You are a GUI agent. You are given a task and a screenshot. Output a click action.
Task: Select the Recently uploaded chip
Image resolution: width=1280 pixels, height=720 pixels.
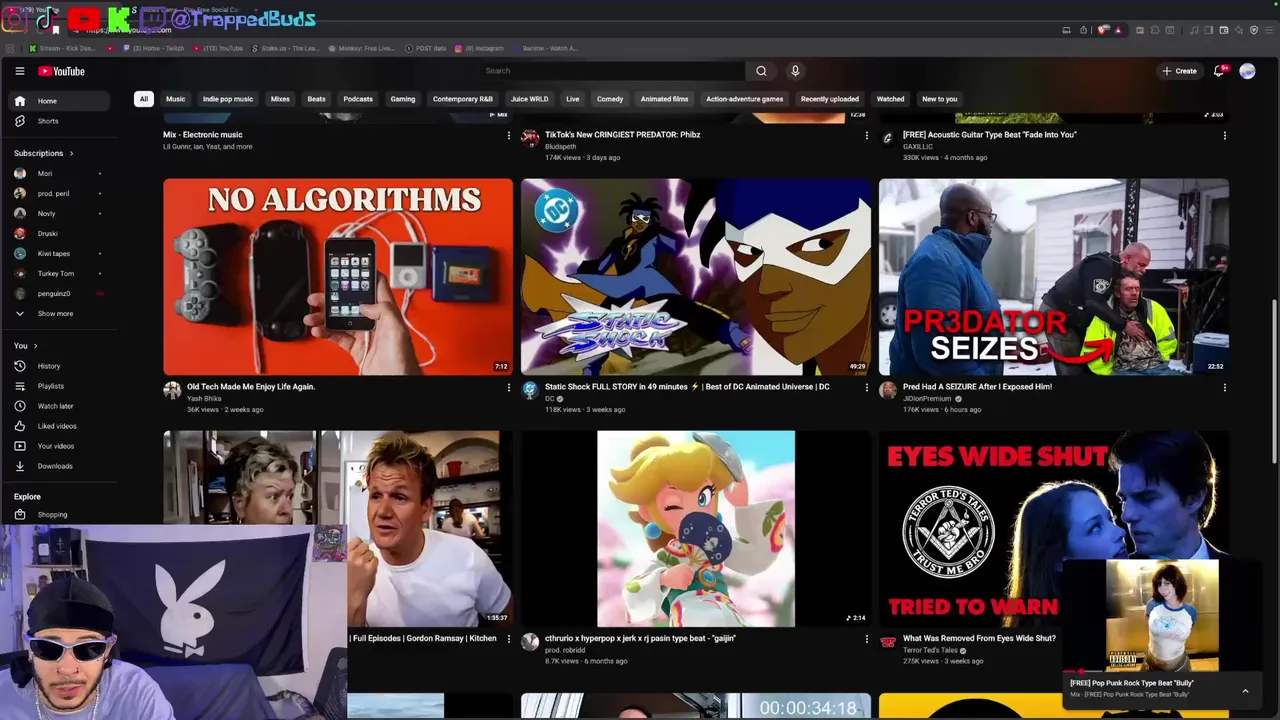[x=829, y=99]
